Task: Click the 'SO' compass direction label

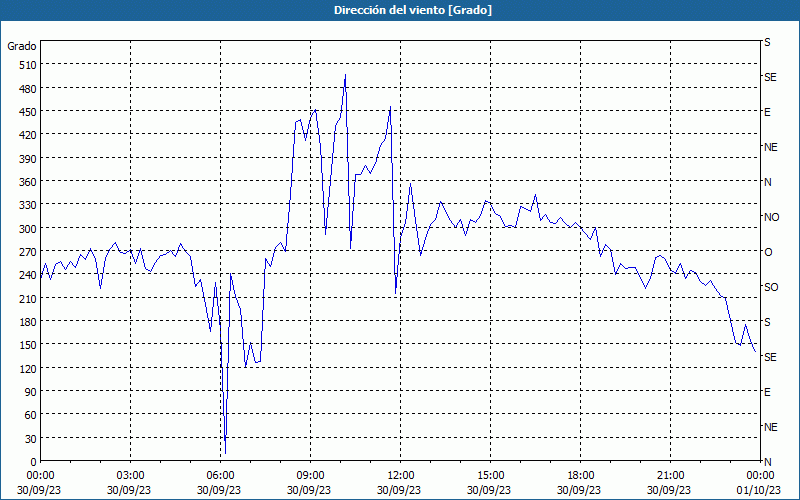Action: 771,287
